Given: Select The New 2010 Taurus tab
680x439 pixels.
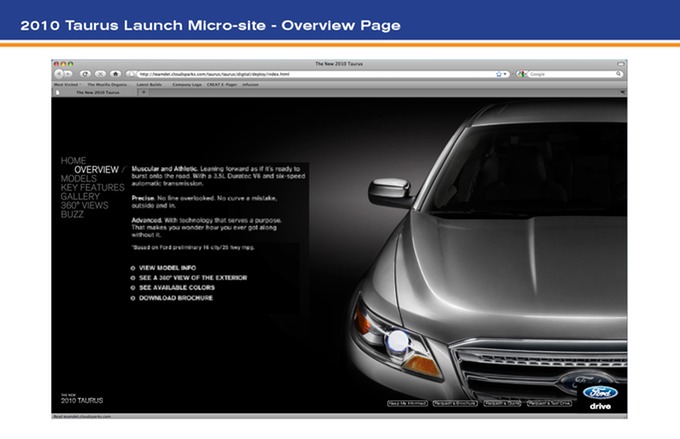Looking at the screenshot, I should click(x=95, y=92).
